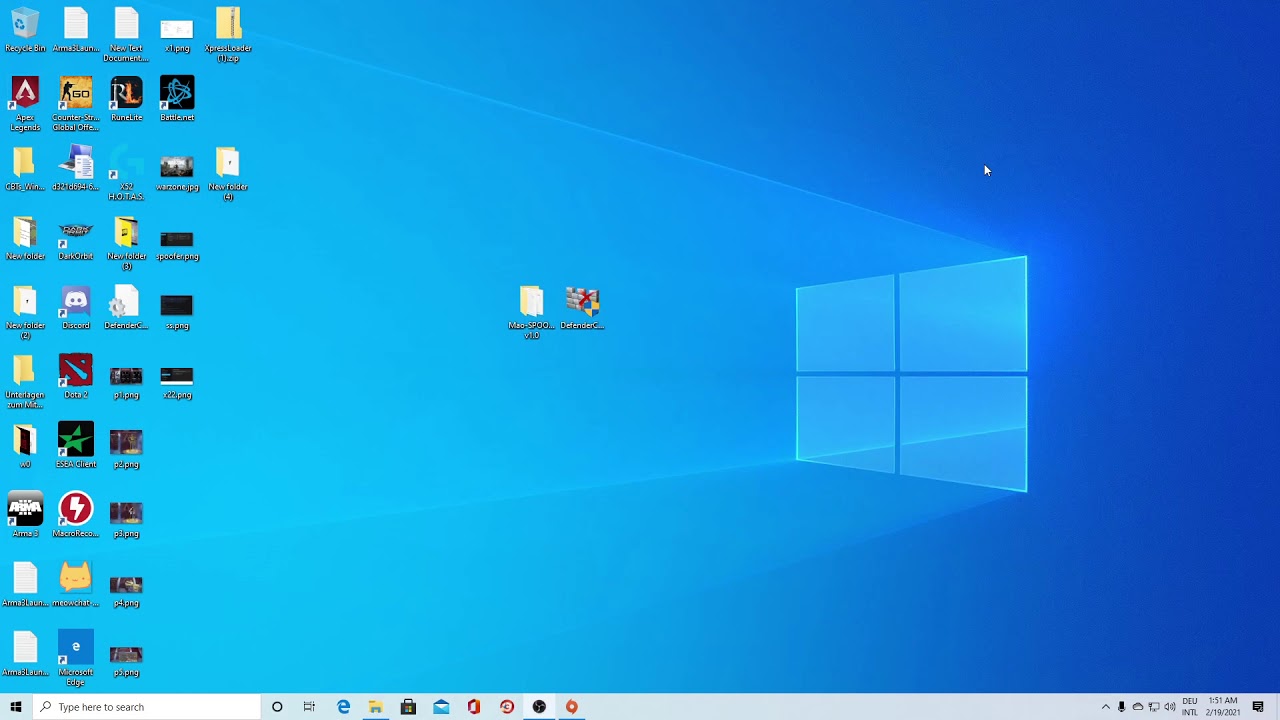Image resolution: width=1280 pixels, height=720 pixels.
Task: Select the MacroRecorder shortcut
Action: (x=76, y=515)
